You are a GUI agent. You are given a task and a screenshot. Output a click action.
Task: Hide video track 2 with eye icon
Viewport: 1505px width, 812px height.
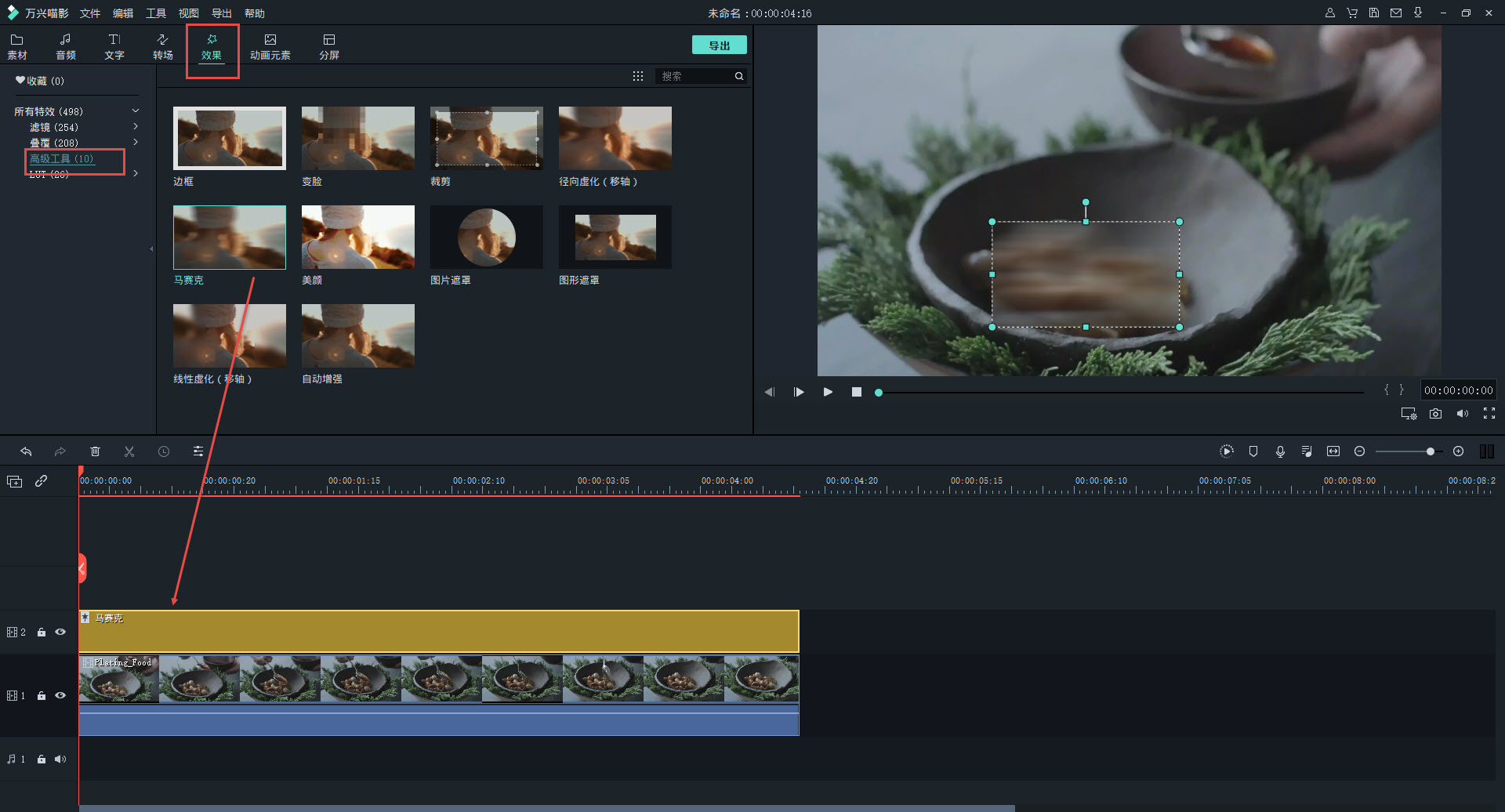coord(60,632)
